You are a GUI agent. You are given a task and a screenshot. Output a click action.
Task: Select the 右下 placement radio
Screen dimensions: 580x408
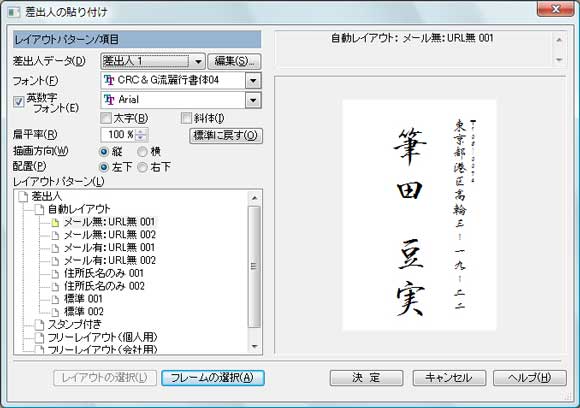tap(142, 167)
